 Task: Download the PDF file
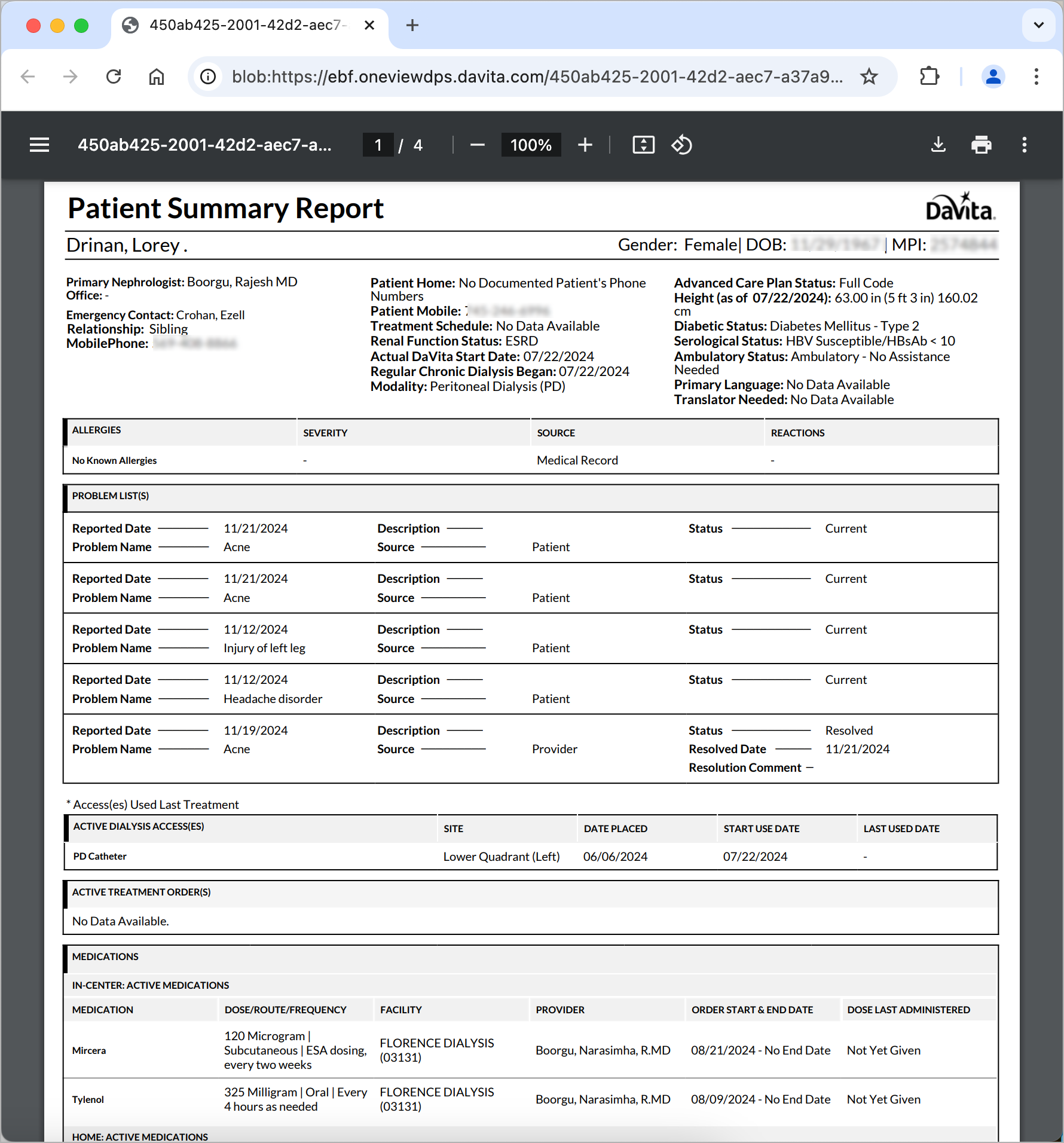pos(938,145)
